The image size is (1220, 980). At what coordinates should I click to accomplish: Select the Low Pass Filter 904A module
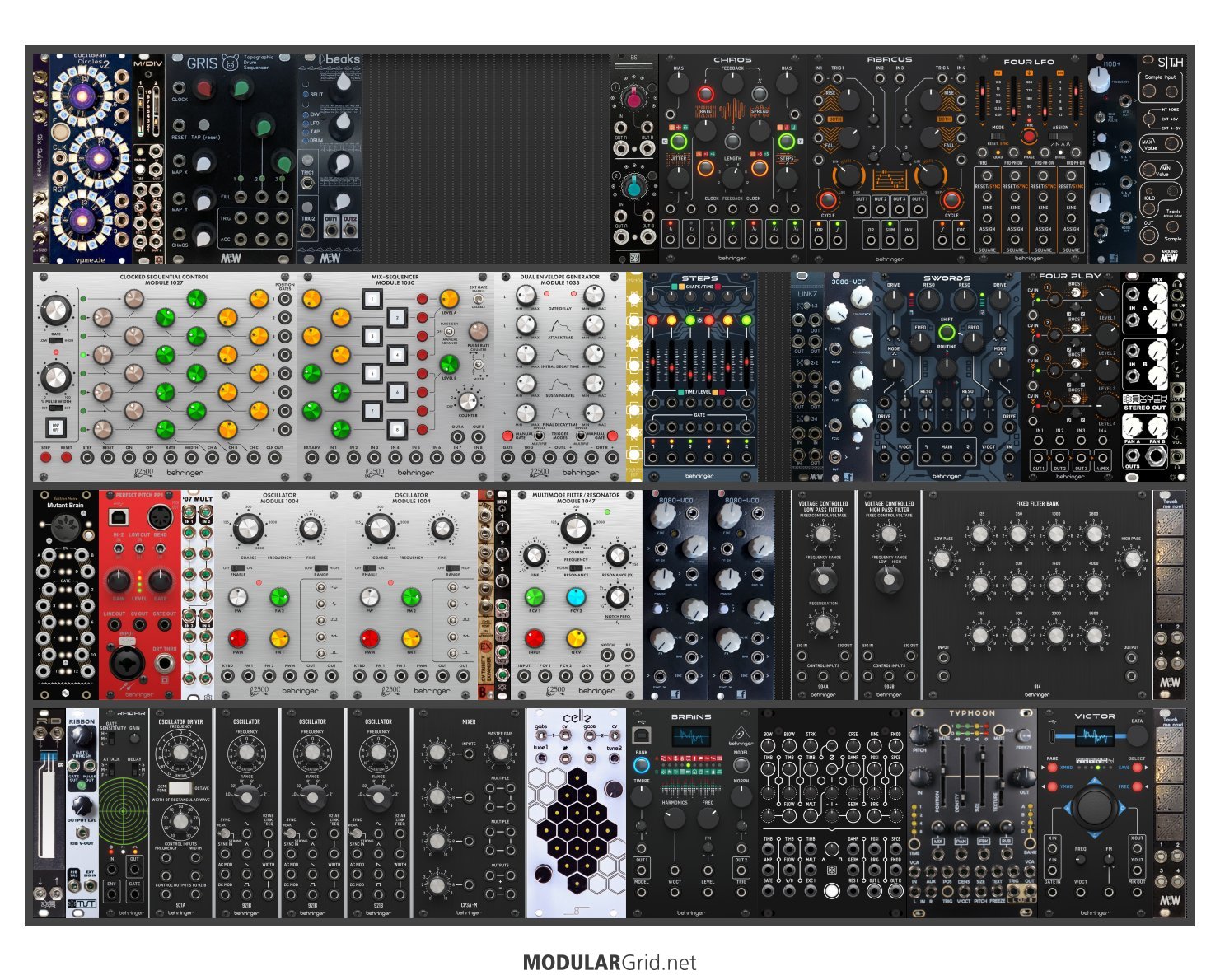pos(824,595)
